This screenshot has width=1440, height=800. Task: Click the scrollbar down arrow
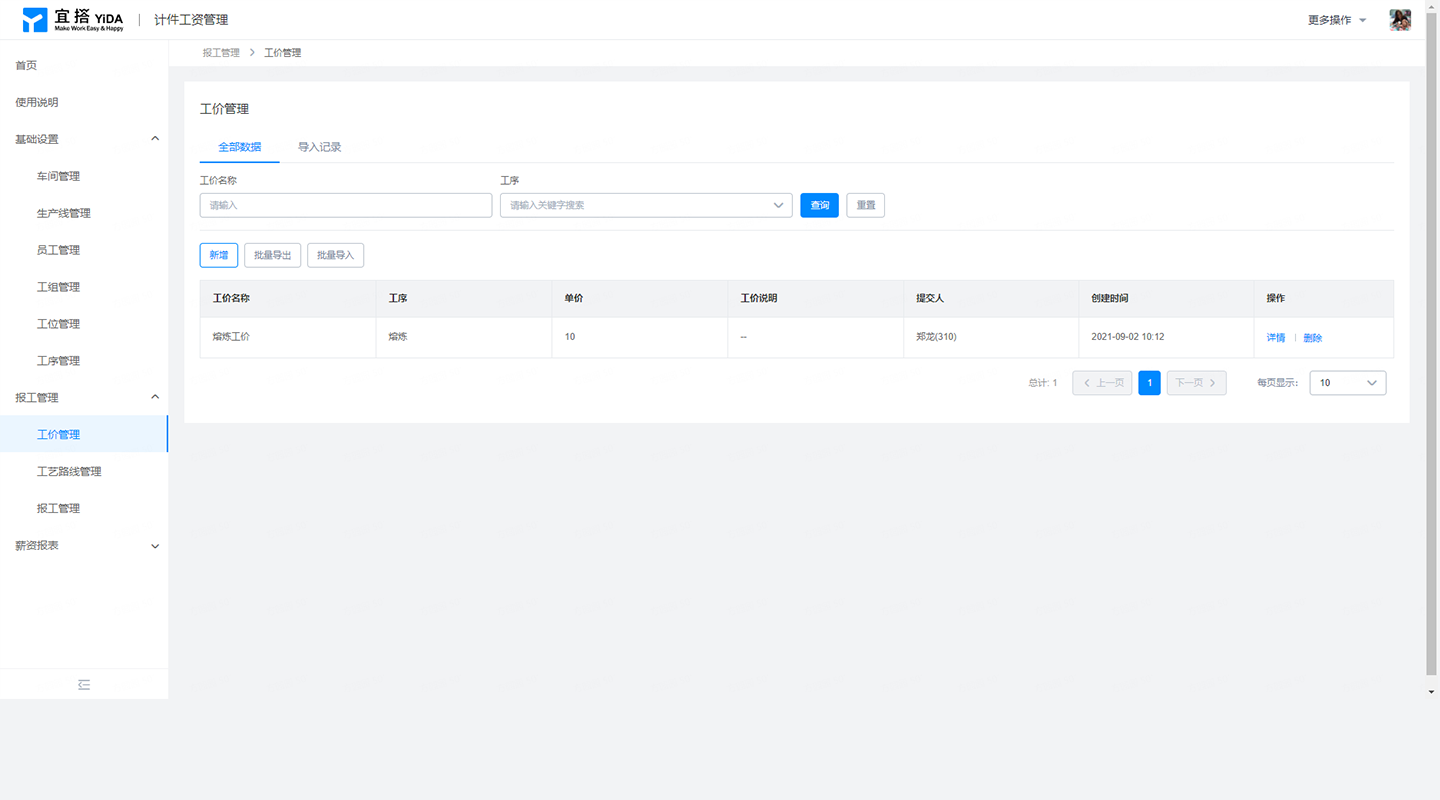coord(1432,691)
